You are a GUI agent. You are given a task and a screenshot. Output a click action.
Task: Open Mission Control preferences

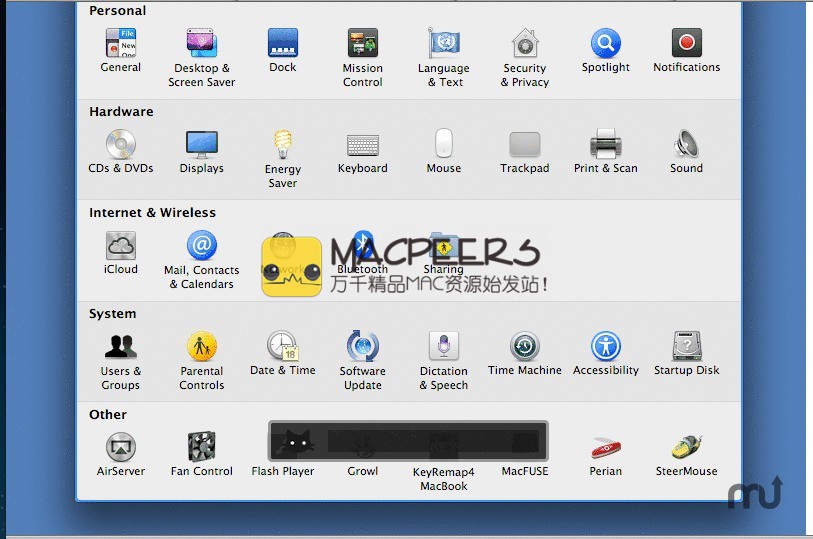[x=363, y=44]
